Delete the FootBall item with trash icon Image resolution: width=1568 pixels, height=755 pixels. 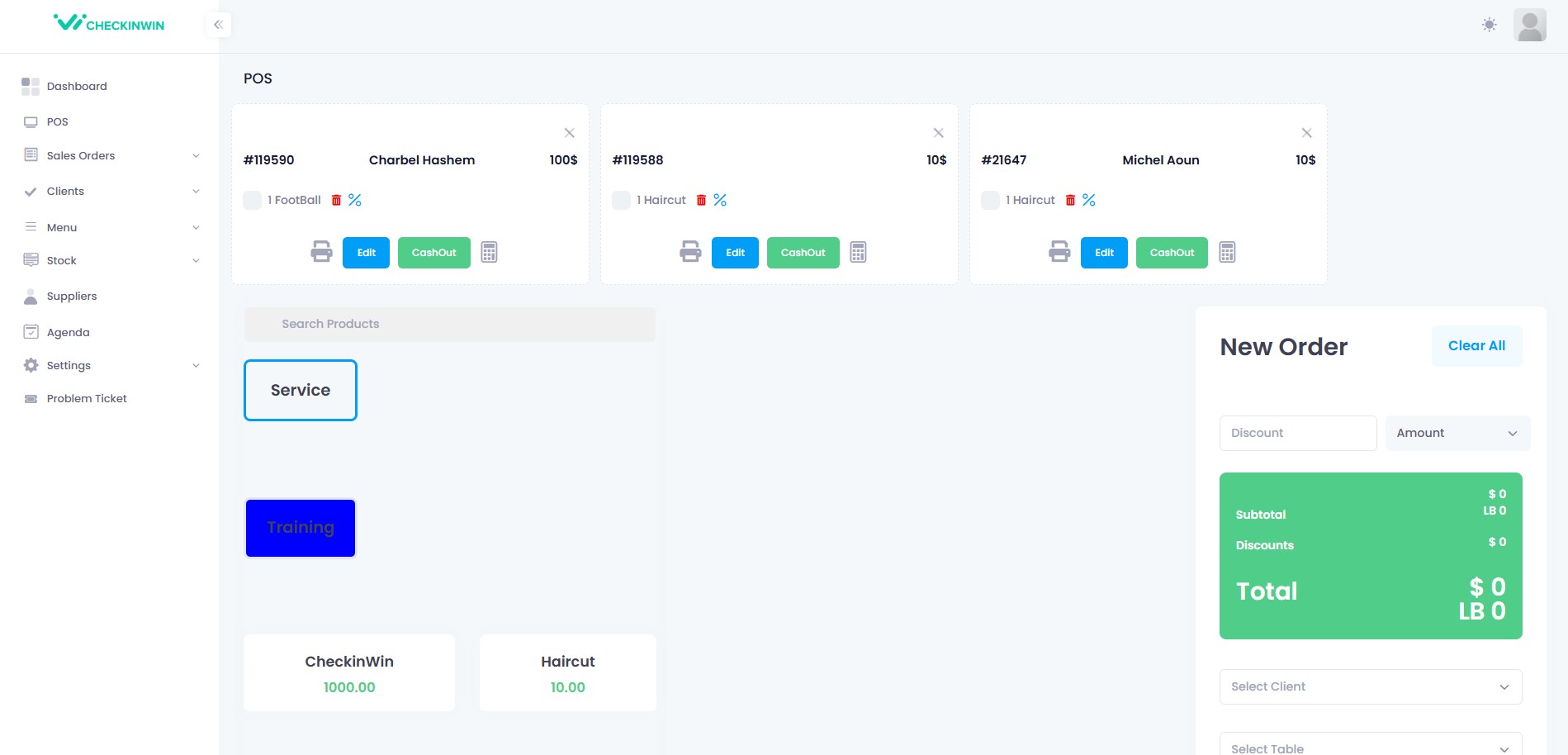tap(336, 200)
